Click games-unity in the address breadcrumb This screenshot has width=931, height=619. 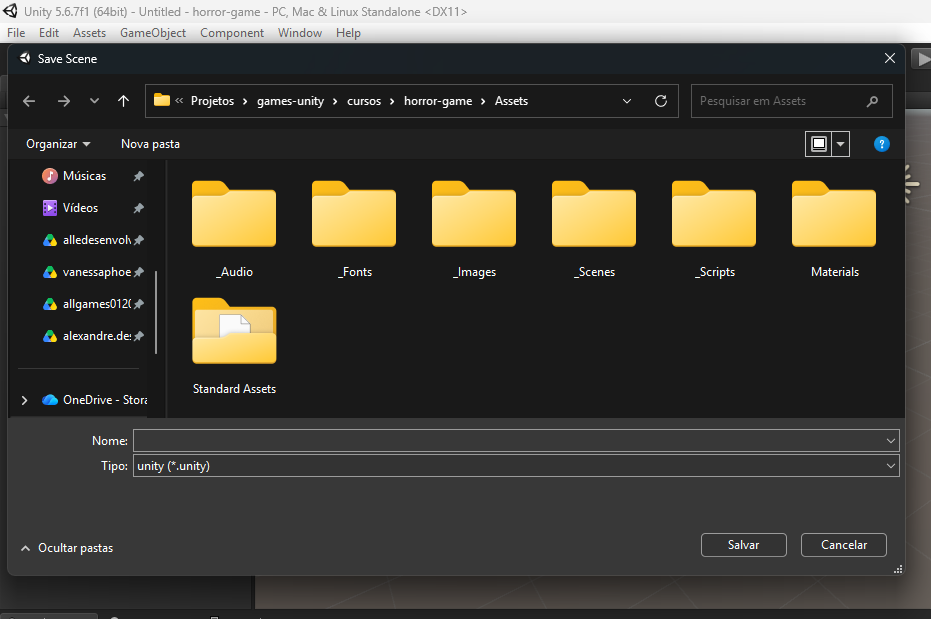coord(290,101)
